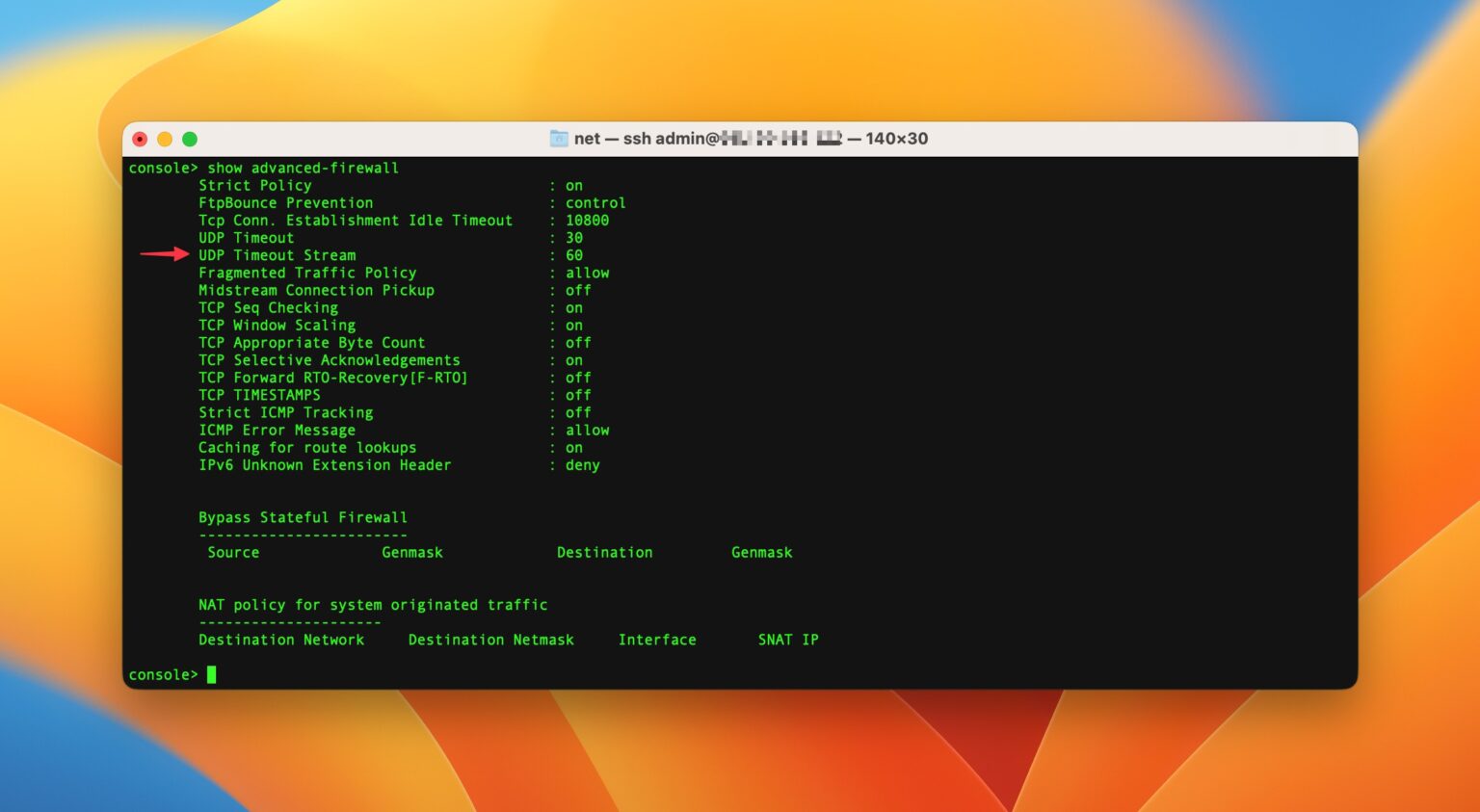Click the show advanced-firewall command text
Screen dimensions: 1480x812
pyautogui.click(x=303, y=168)
